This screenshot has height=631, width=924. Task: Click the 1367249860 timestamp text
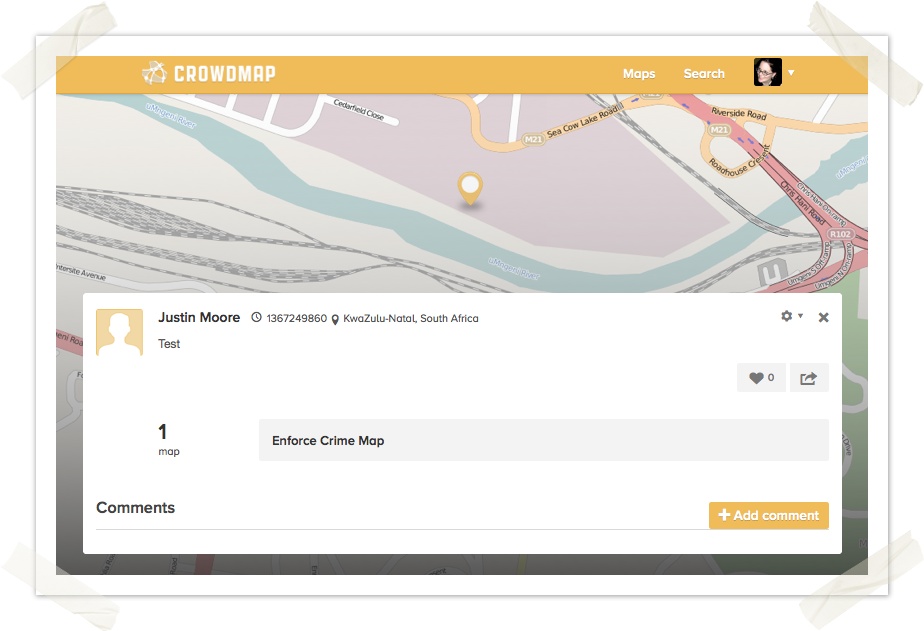tap(296, 319)
